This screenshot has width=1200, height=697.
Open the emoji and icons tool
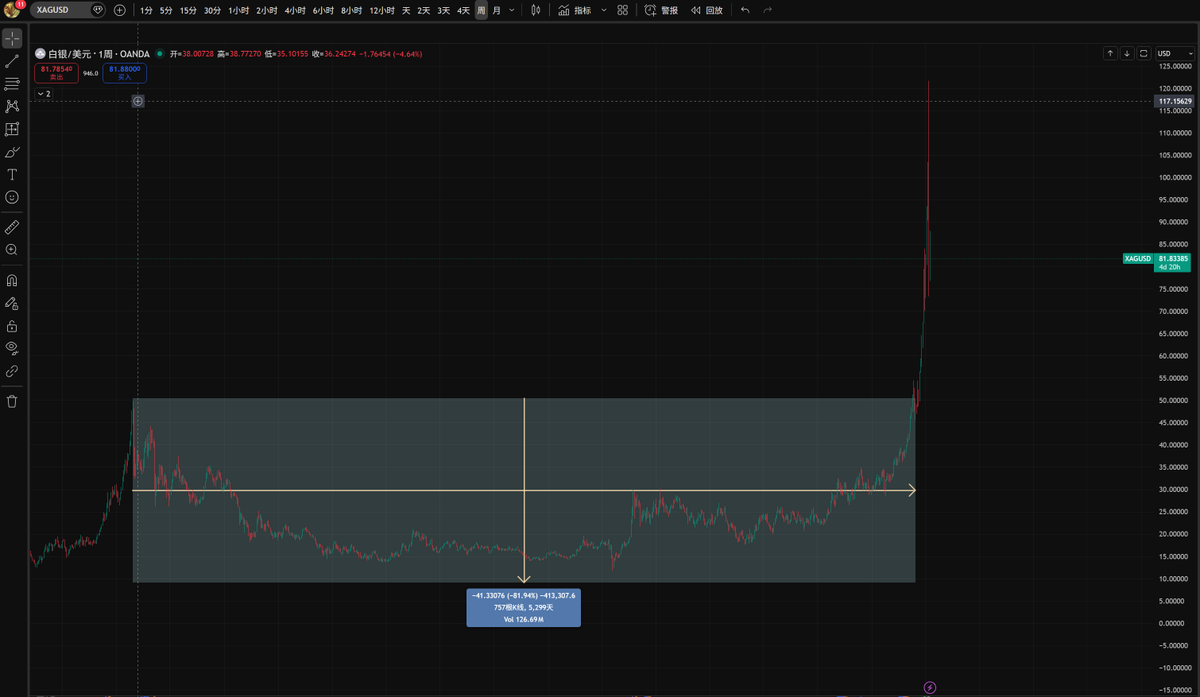12,197
